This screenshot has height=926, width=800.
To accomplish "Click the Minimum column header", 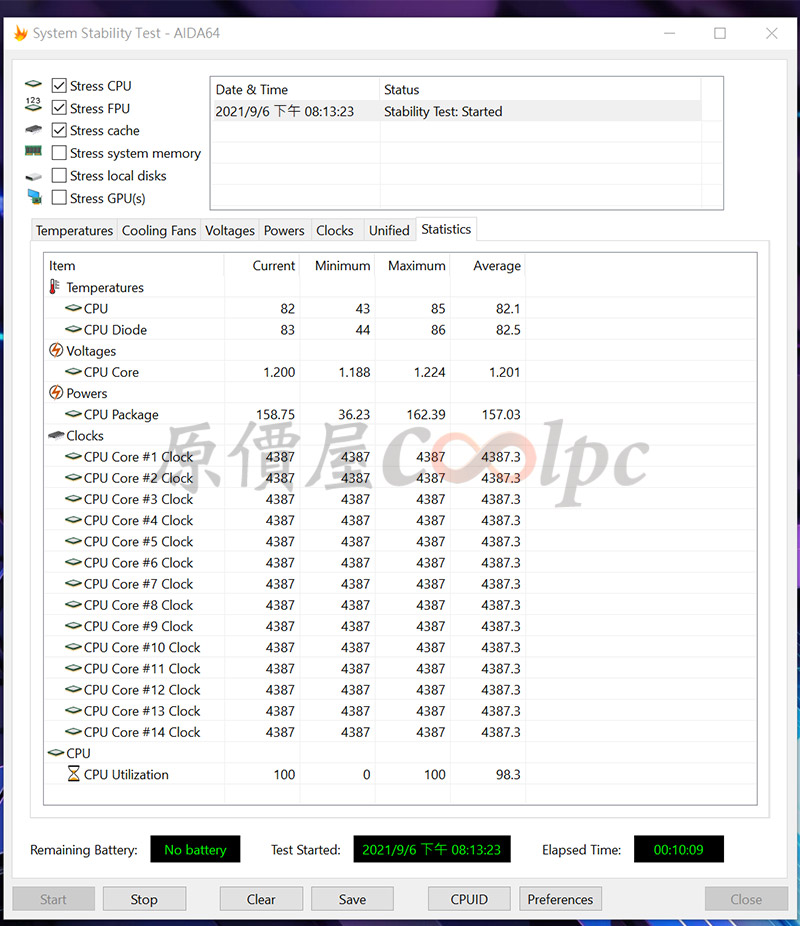I will click(337, 266).
